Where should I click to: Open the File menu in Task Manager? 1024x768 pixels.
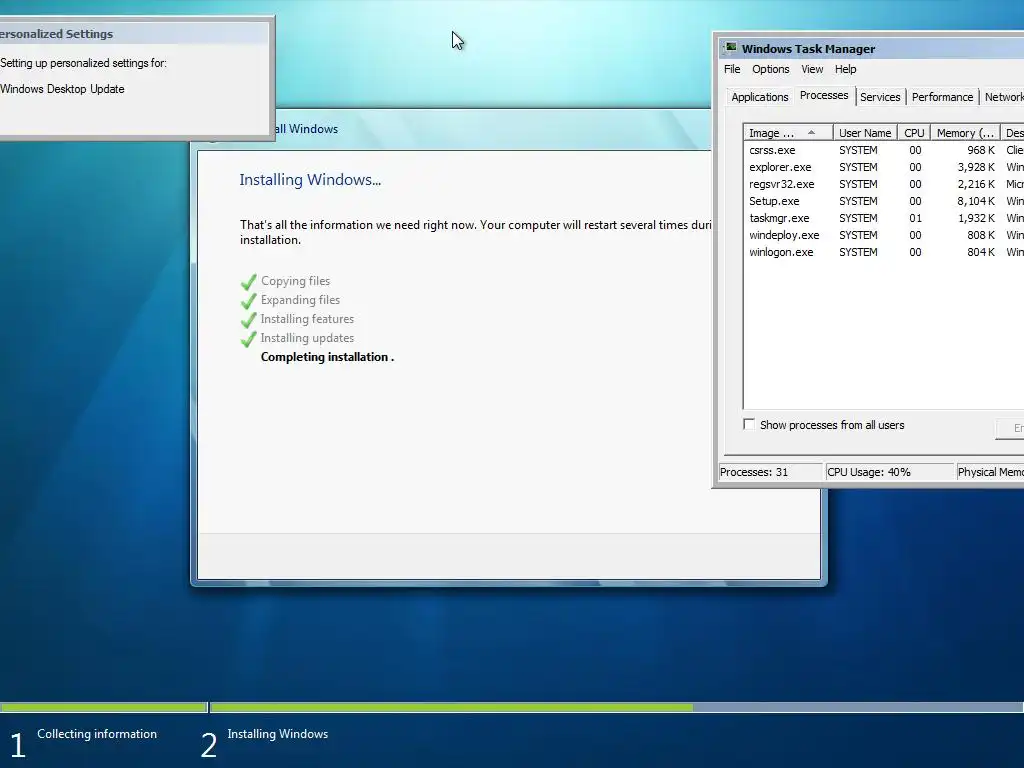(732, 69)
